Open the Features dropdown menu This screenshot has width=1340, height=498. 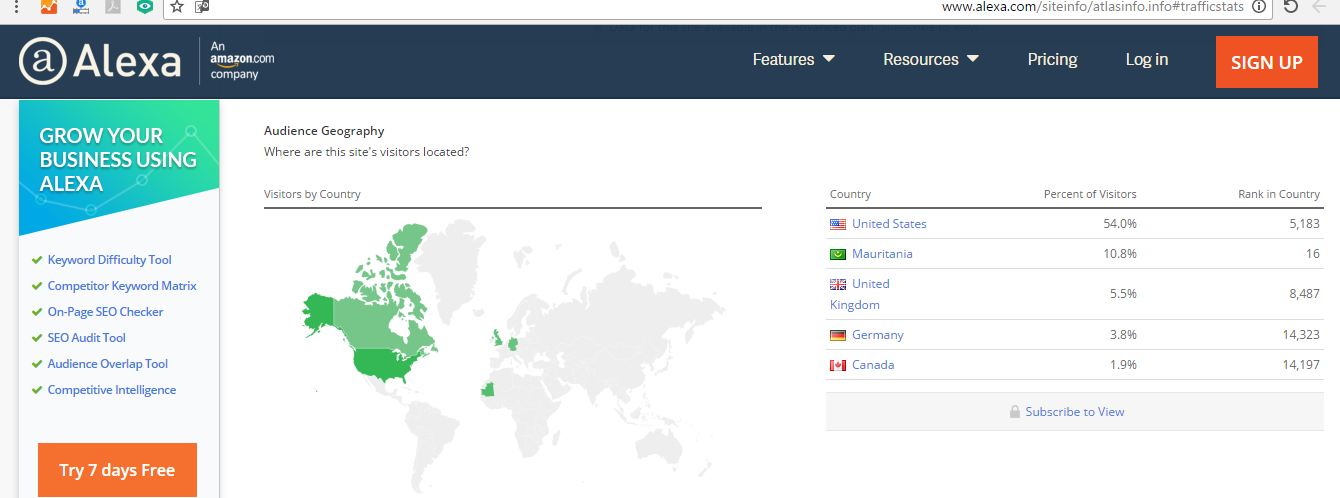[793, 60]
